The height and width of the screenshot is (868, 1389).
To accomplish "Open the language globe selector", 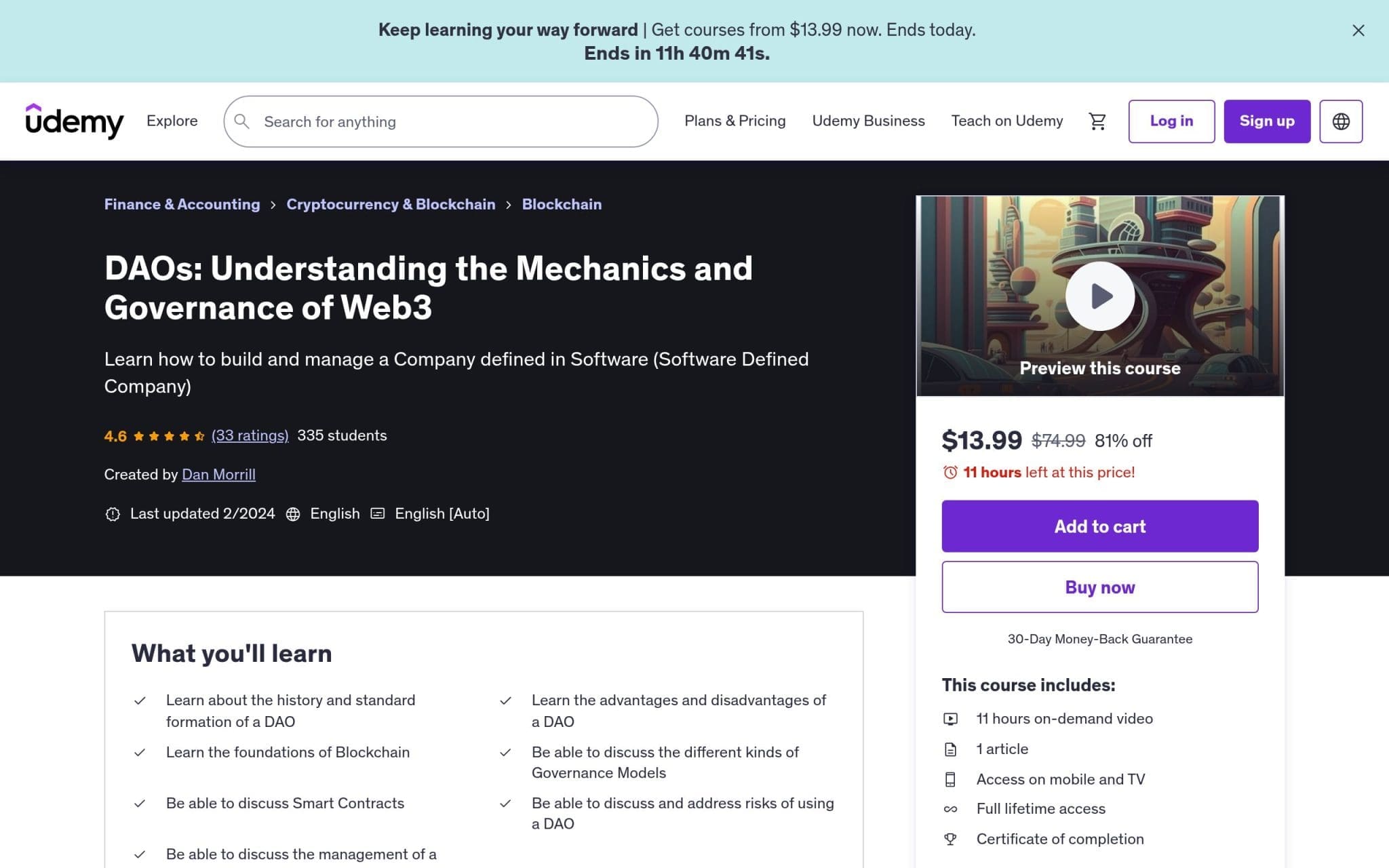I will 1341,121.
